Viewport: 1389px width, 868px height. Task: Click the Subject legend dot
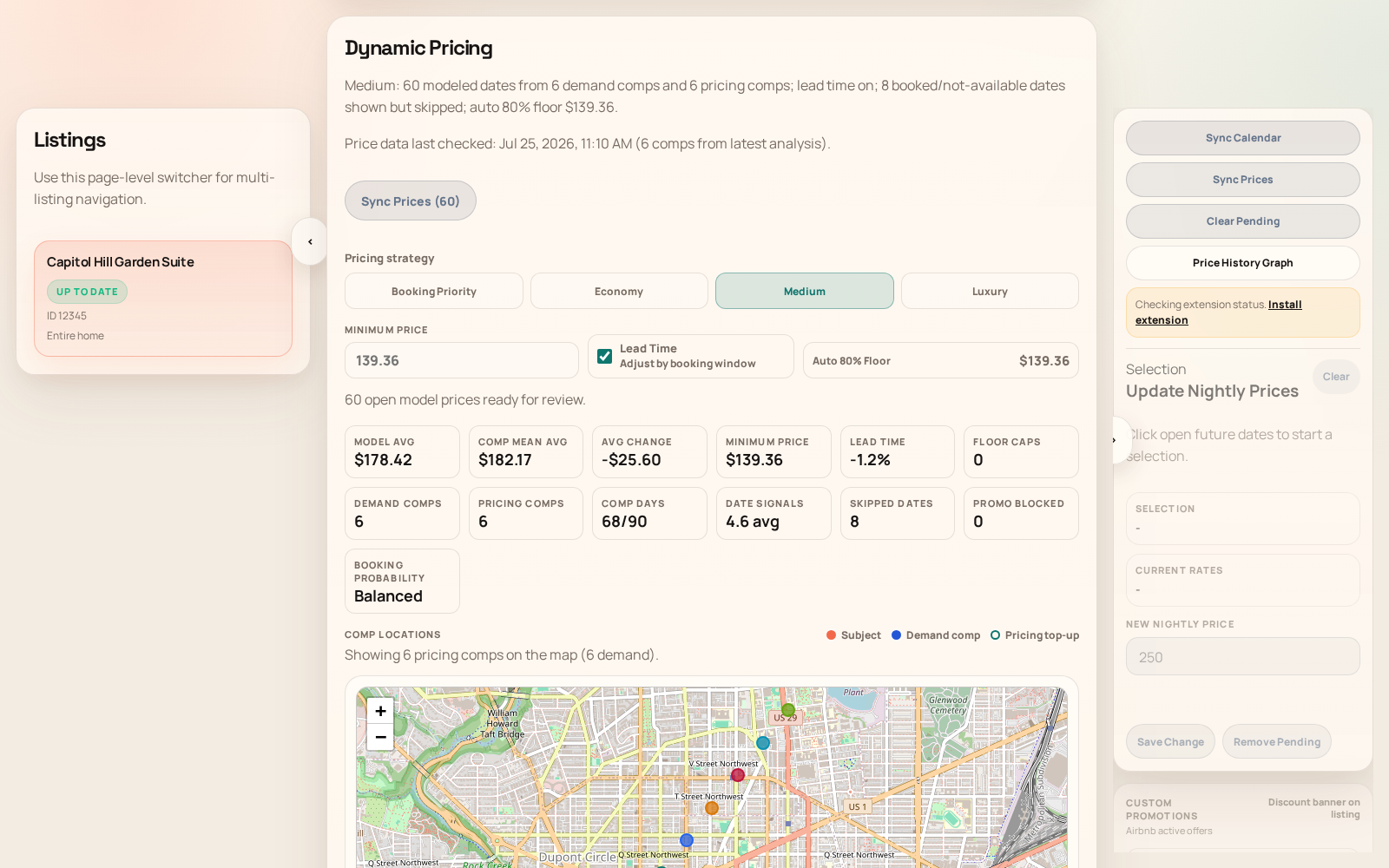coord(832,635)
